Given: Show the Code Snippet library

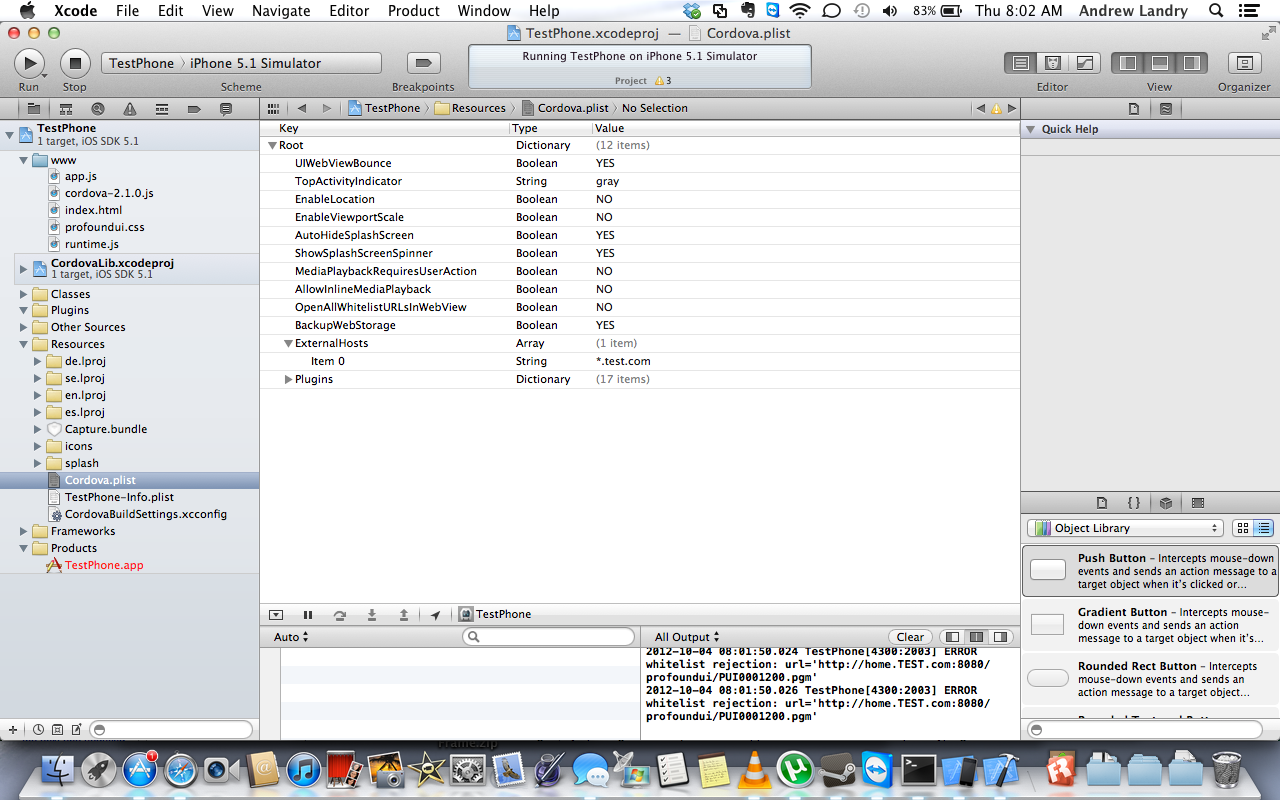Looking at the screenshot, I should (1133, 503).
